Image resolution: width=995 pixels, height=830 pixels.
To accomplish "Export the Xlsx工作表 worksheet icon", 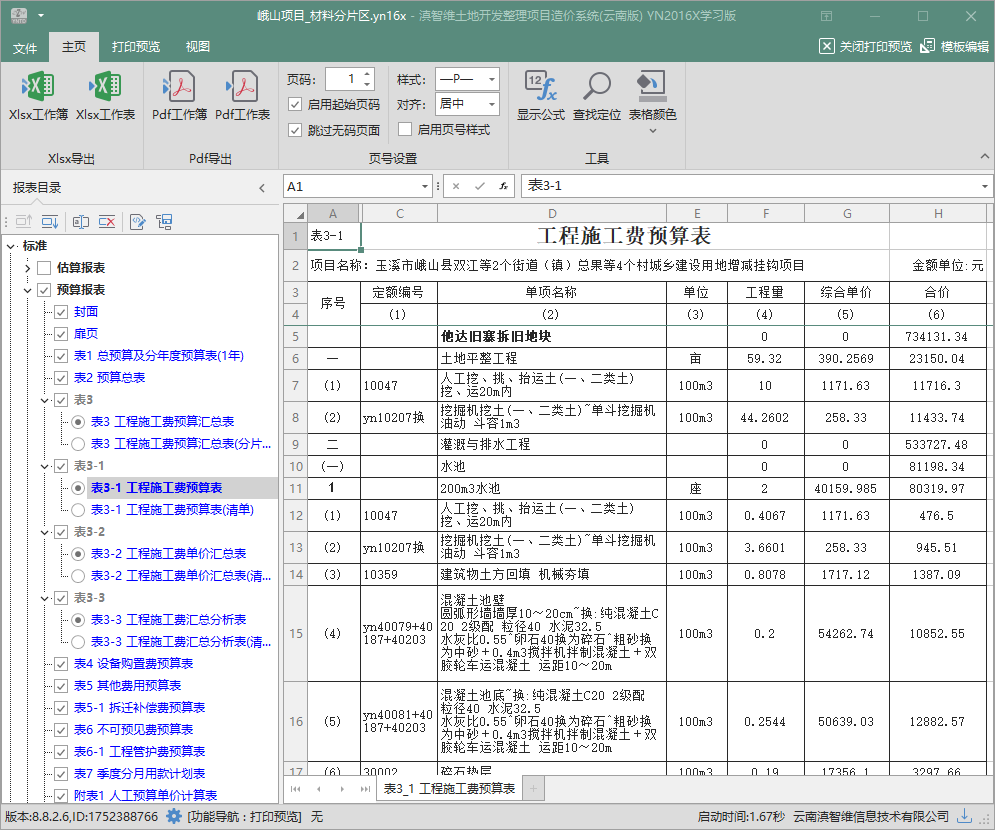I will (105, 86).
